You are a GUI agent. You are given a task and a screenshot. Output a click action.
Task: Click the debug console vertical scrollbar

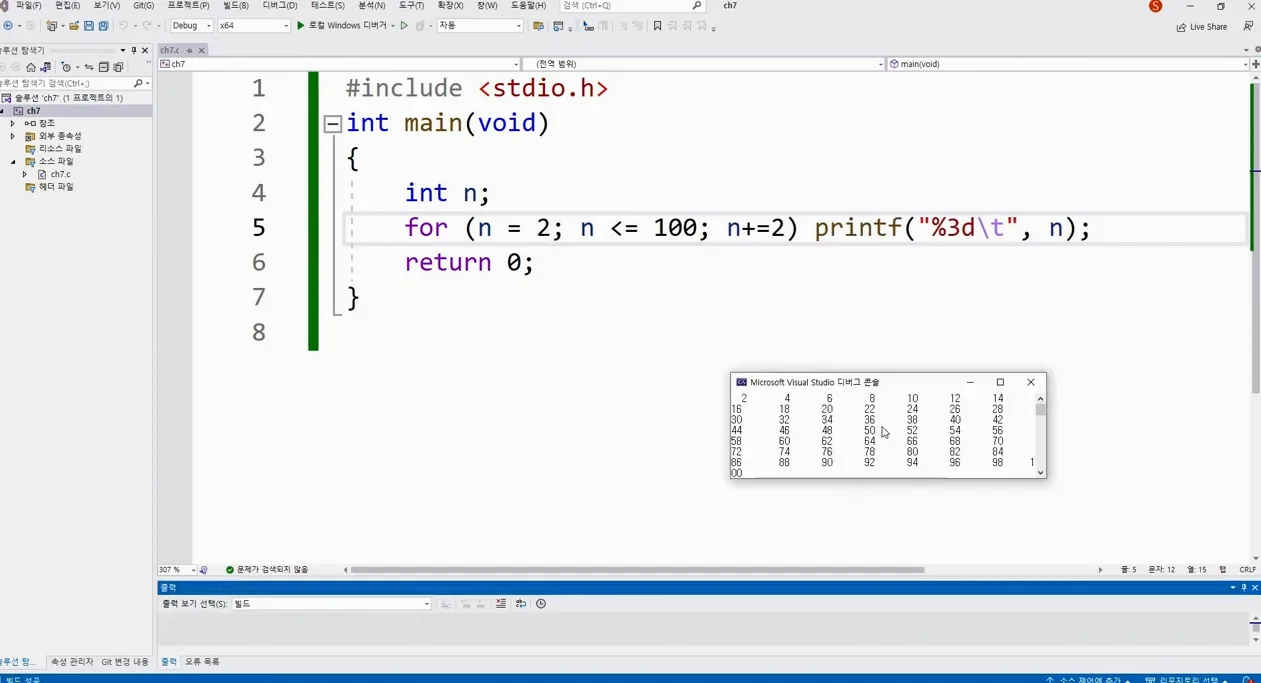(x=1040, y=436)
